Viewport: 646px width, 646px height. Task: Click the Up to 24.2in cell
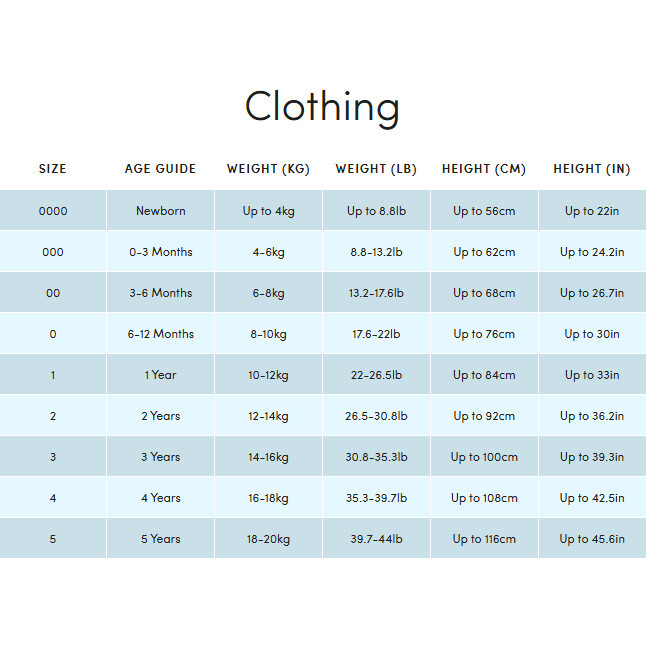tap(592, 252)
